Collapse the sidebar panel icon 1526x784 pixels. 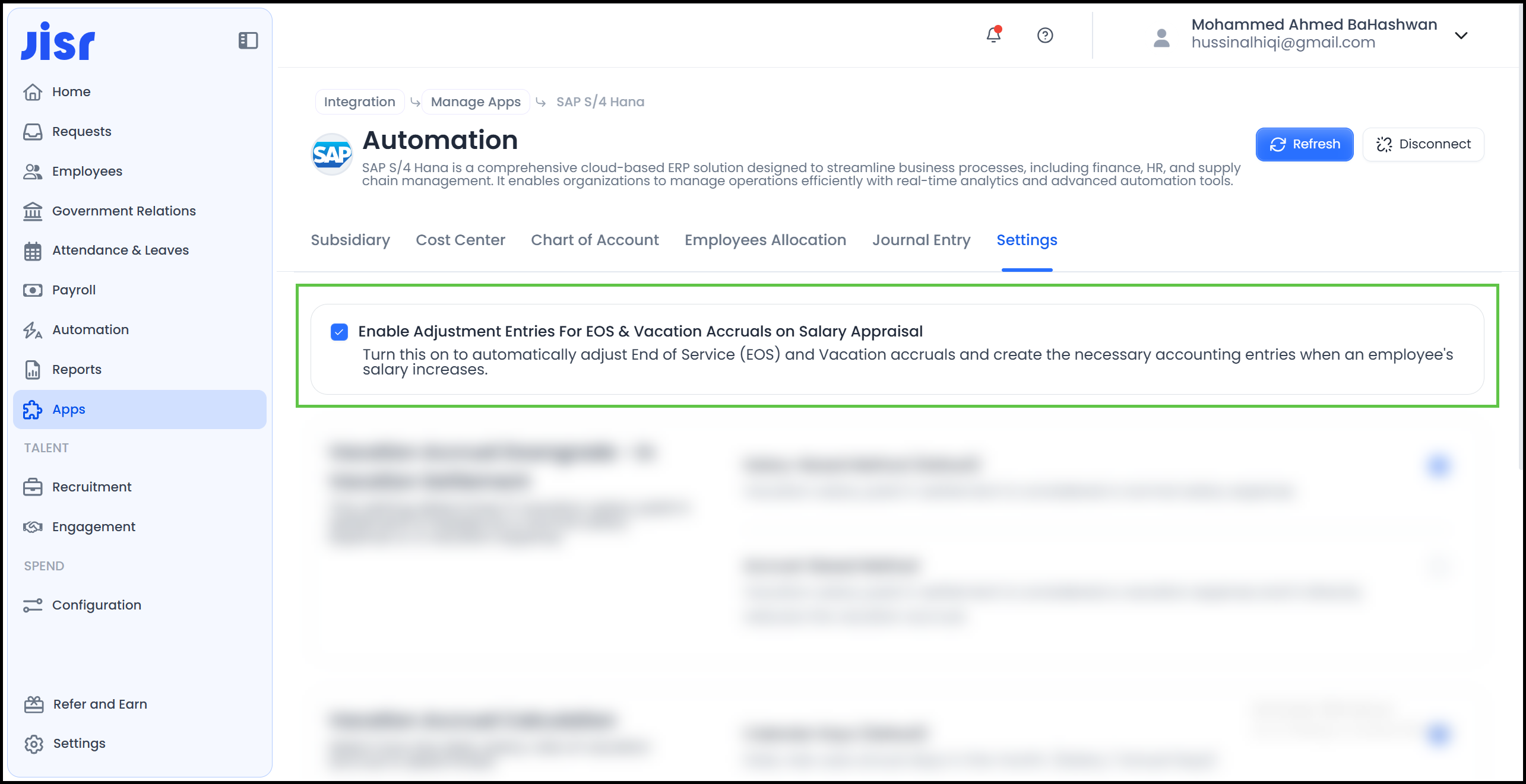(248, 40)
